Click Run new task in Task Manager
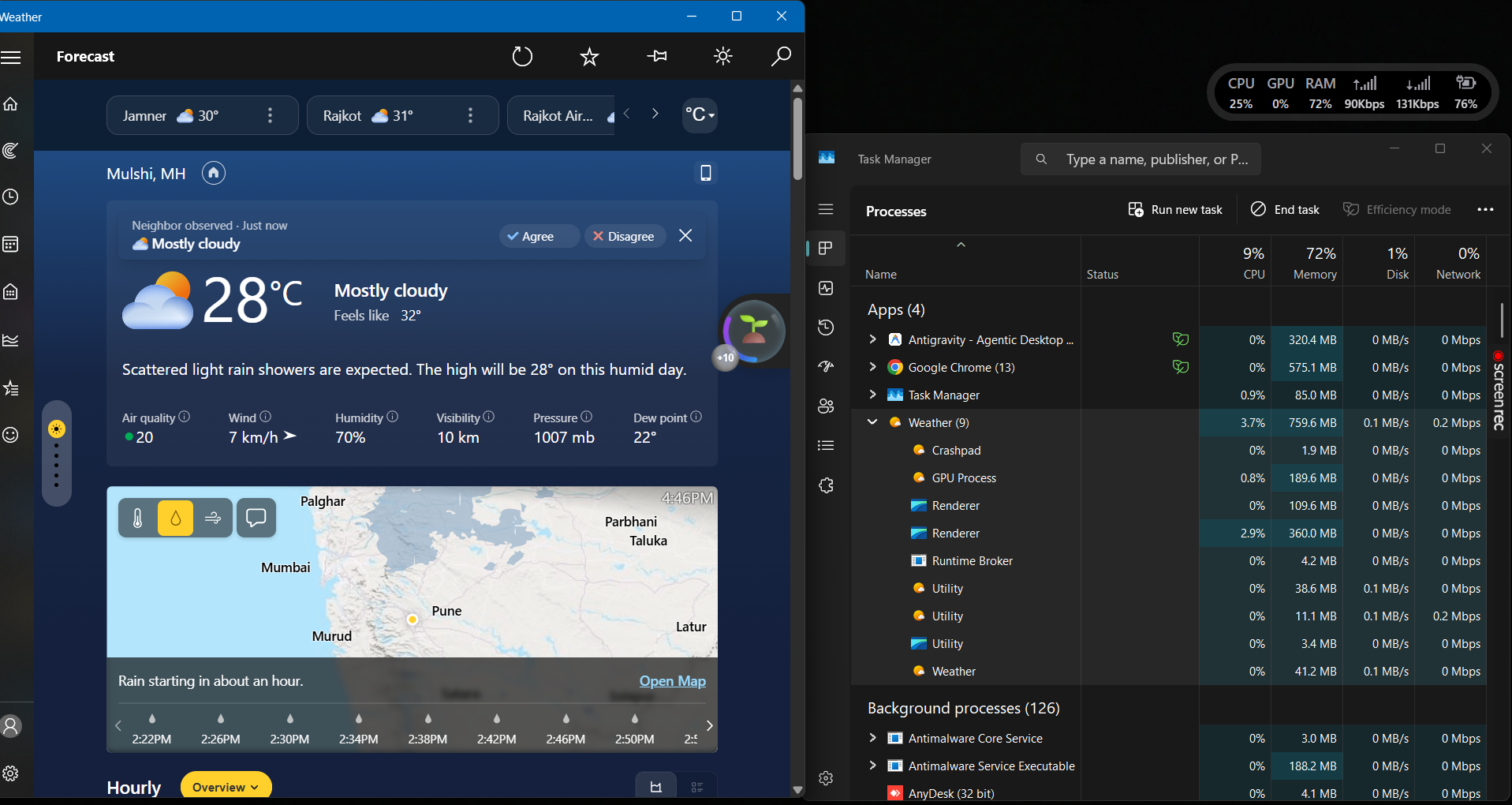 point(1175,209)
